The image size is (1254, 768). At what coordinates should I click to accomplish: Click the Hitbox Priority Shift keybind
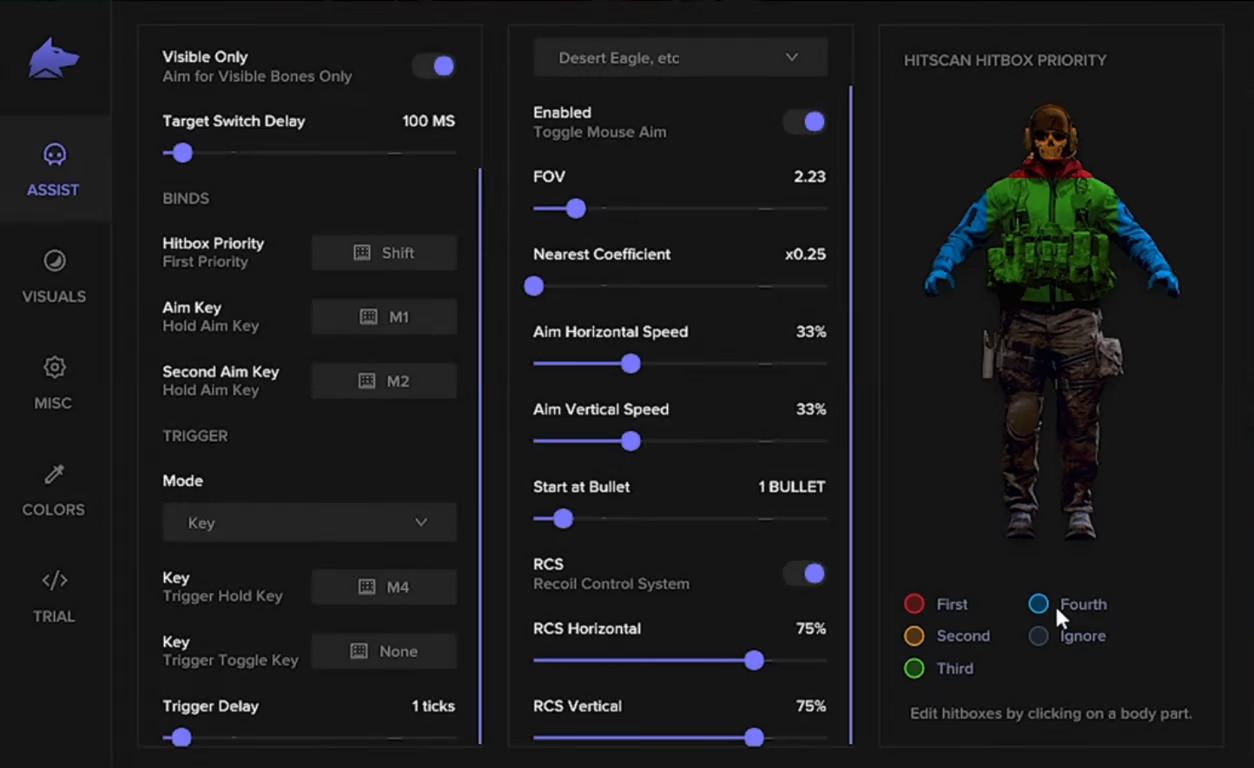[384, 253]
